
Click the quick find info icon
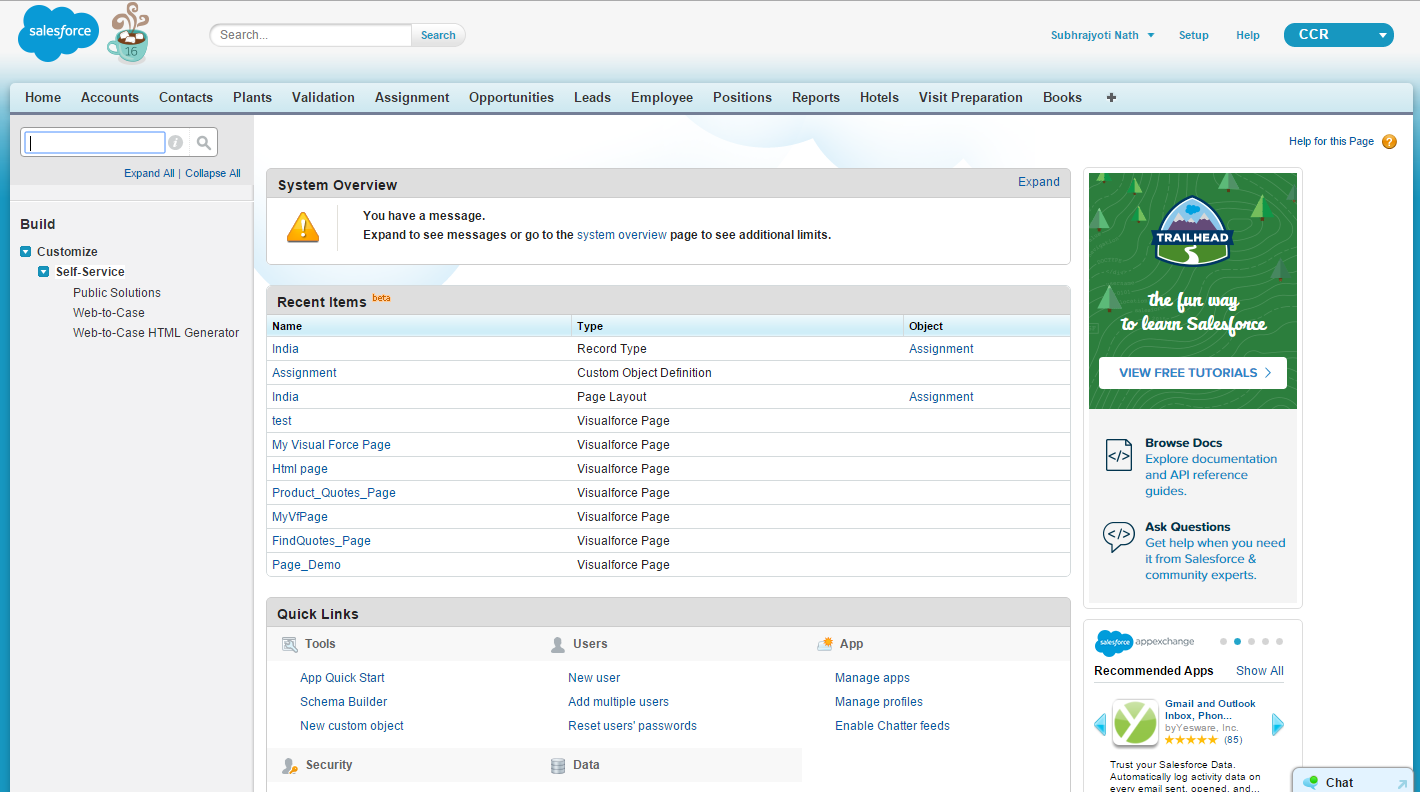175,143
